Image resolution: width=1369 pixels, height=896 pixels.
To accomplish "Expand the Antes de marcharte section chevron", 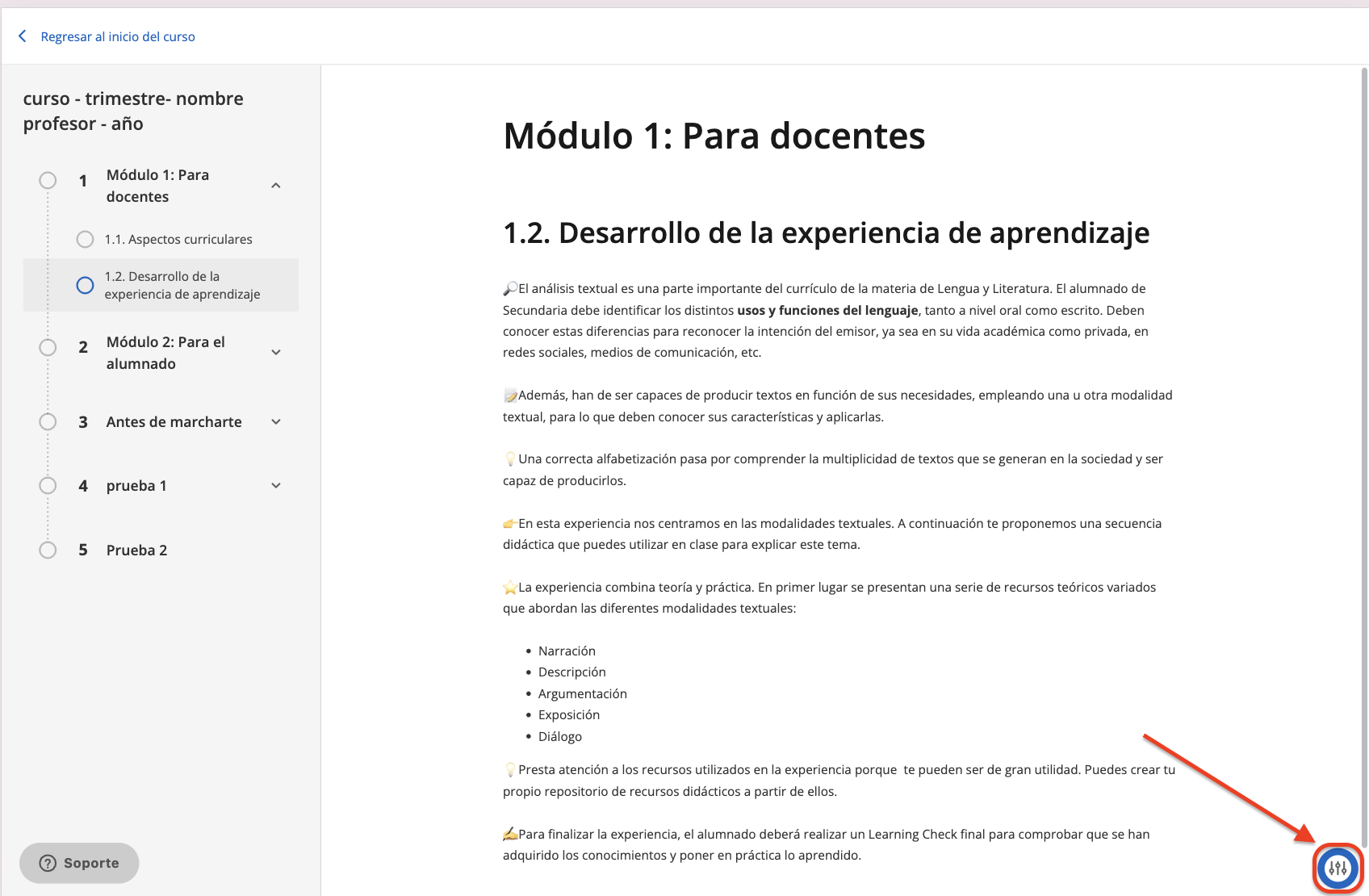I will pyautogui.click(x=276, y=421).
